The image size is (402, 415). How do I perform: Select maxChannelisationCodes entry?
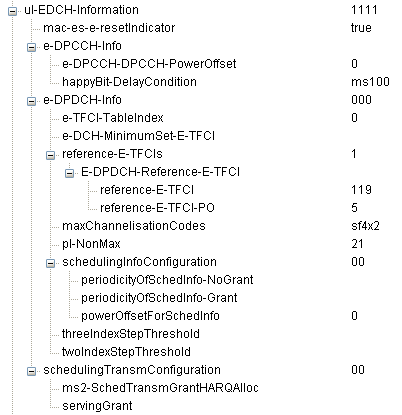(x=134, y=226)
